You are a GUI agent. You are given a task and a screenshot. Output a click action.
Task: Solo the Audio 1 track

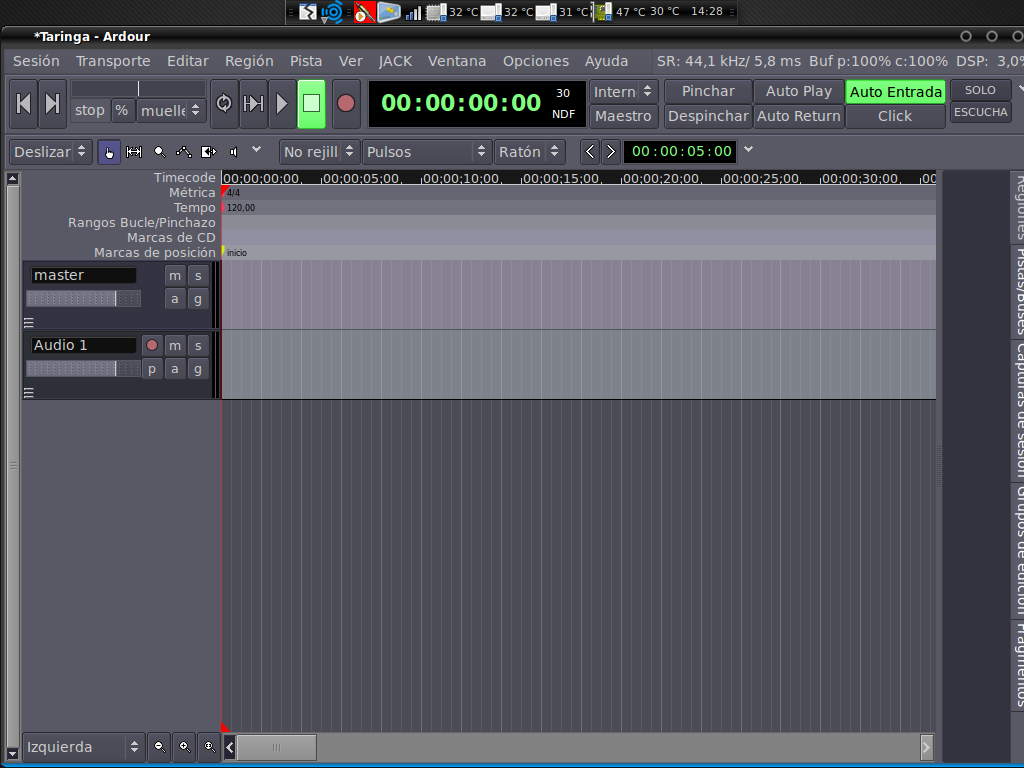(198, 345)
